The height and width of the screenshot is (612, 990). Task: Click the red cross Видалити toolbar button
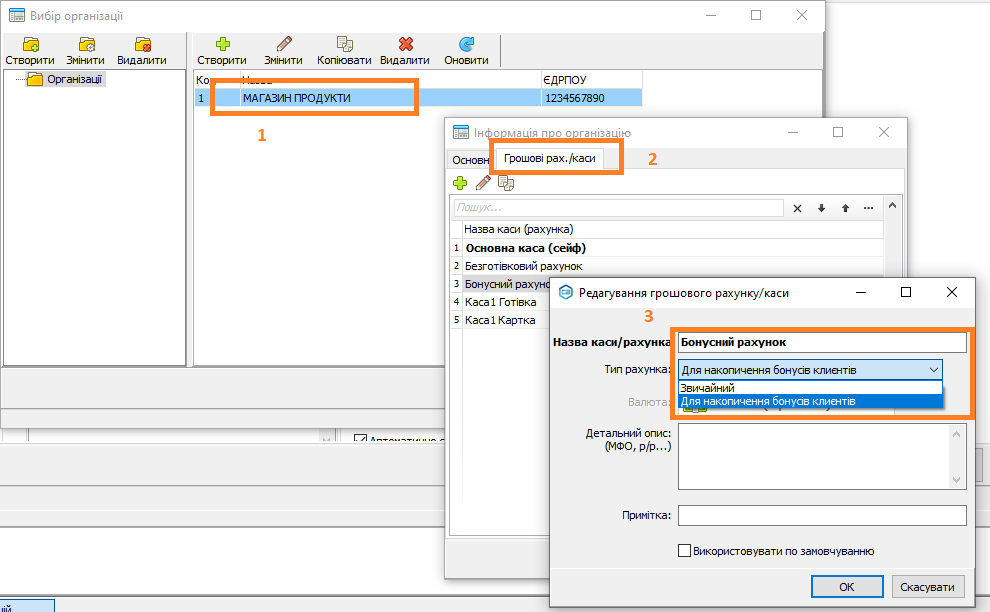[405, 51]
